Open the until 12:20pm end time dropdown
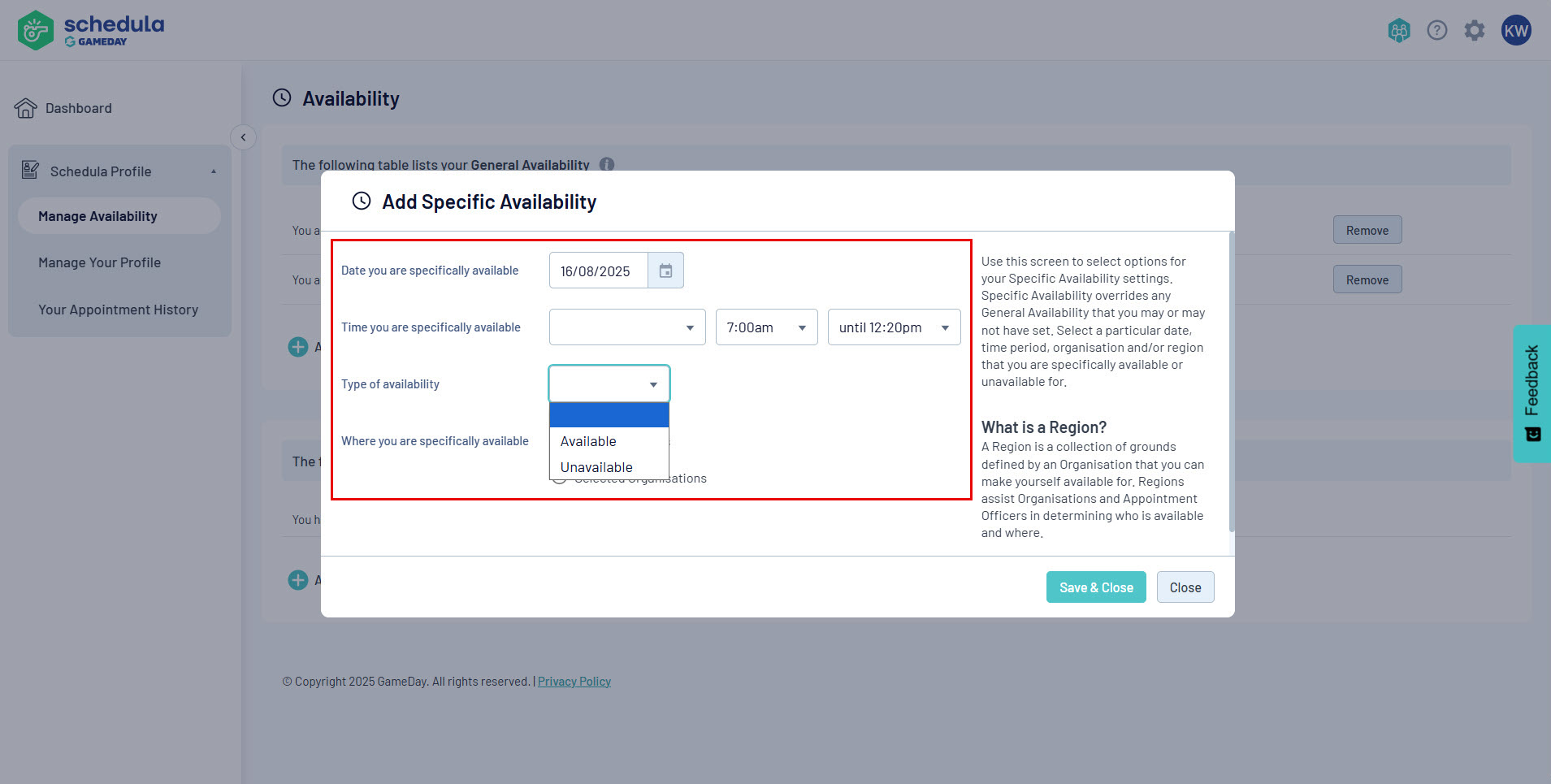Screen dimensions: 1551x784 tap(893, 327)
